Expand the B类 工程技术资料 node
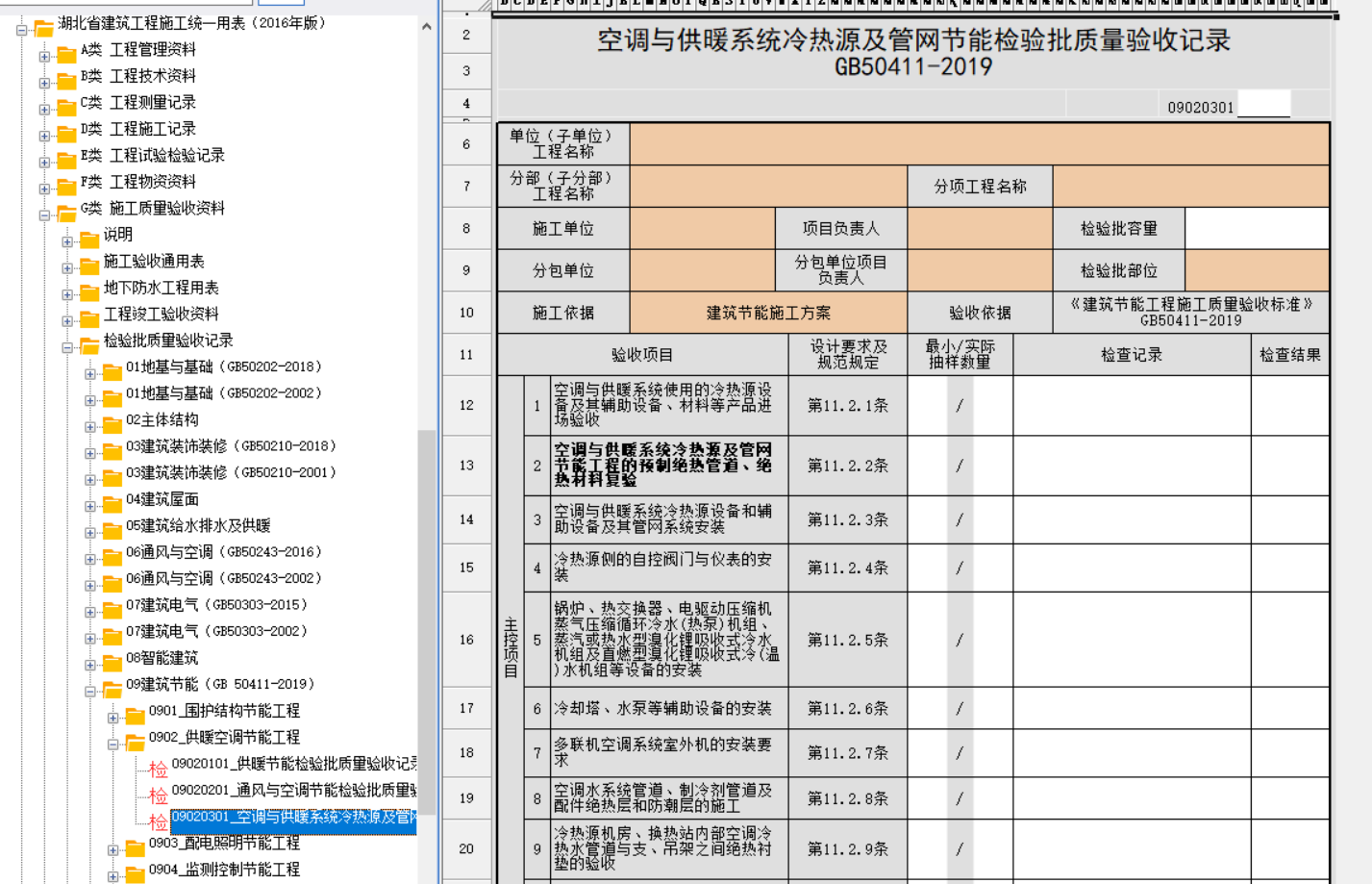 click(44, 84)
